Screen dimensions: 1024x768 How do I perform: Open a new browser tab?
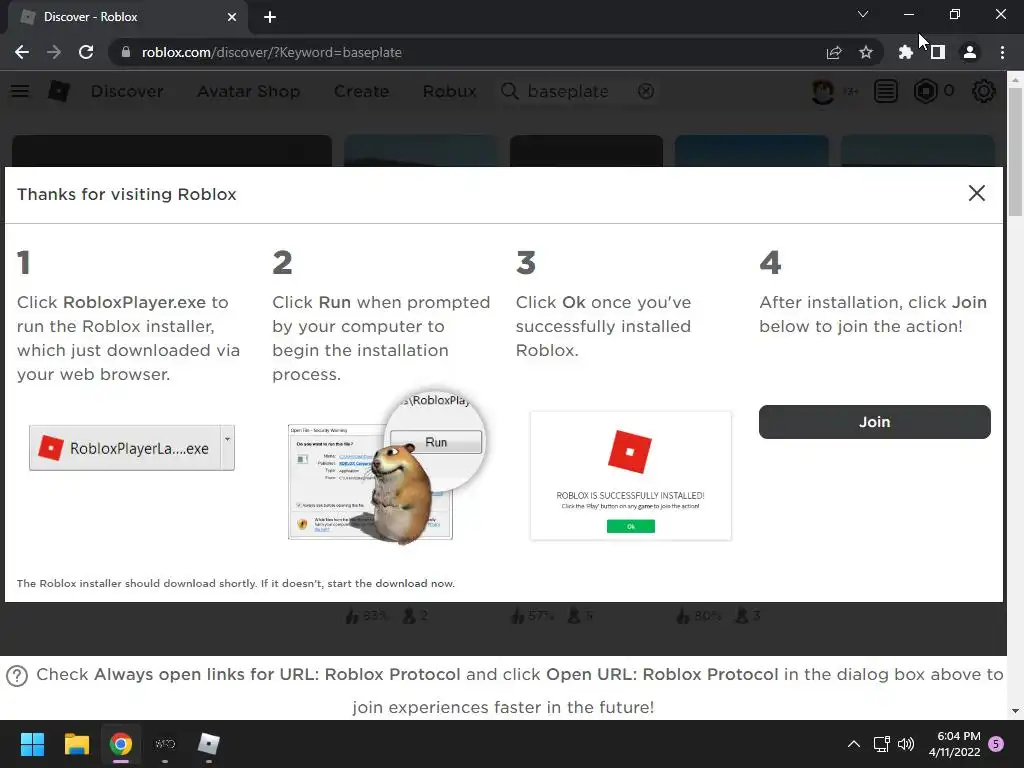pyautogui.click(x=270, y=17)
